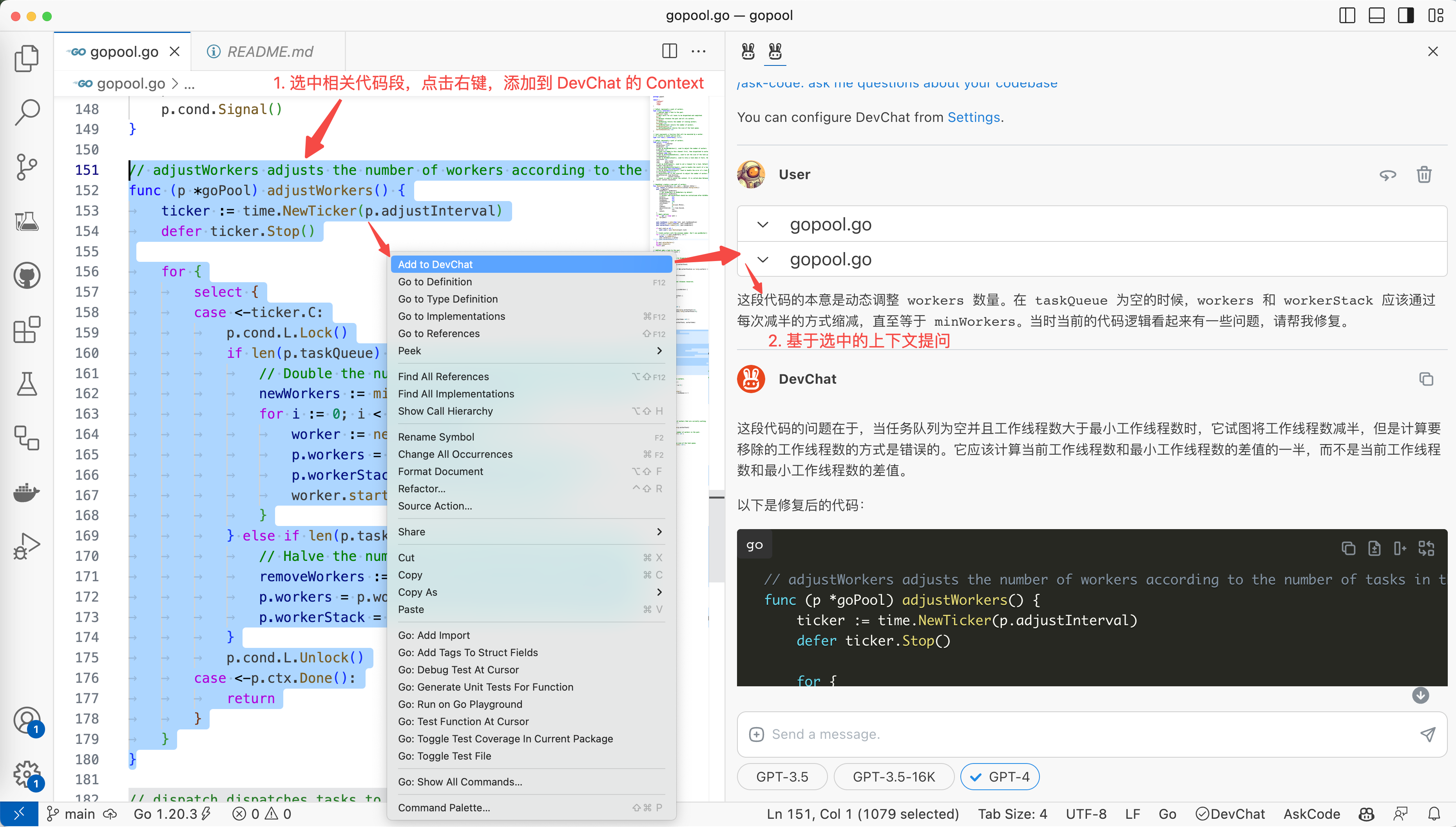This screenshot has height=827, width=1456.
Task: Open the Settings link in DevChat
Action: point(974,117)
